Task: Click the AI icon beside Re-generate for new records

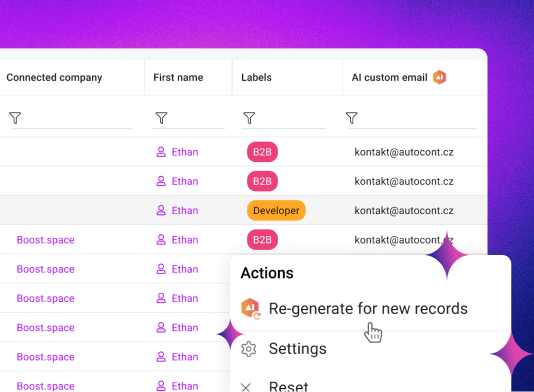Action: (251, 308)
